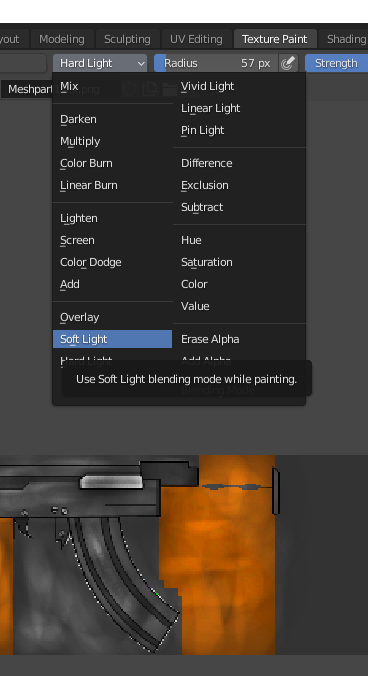Click the Meshpart image name field
The width and height of the screenshot is (368, 676).
coord(27,89)
